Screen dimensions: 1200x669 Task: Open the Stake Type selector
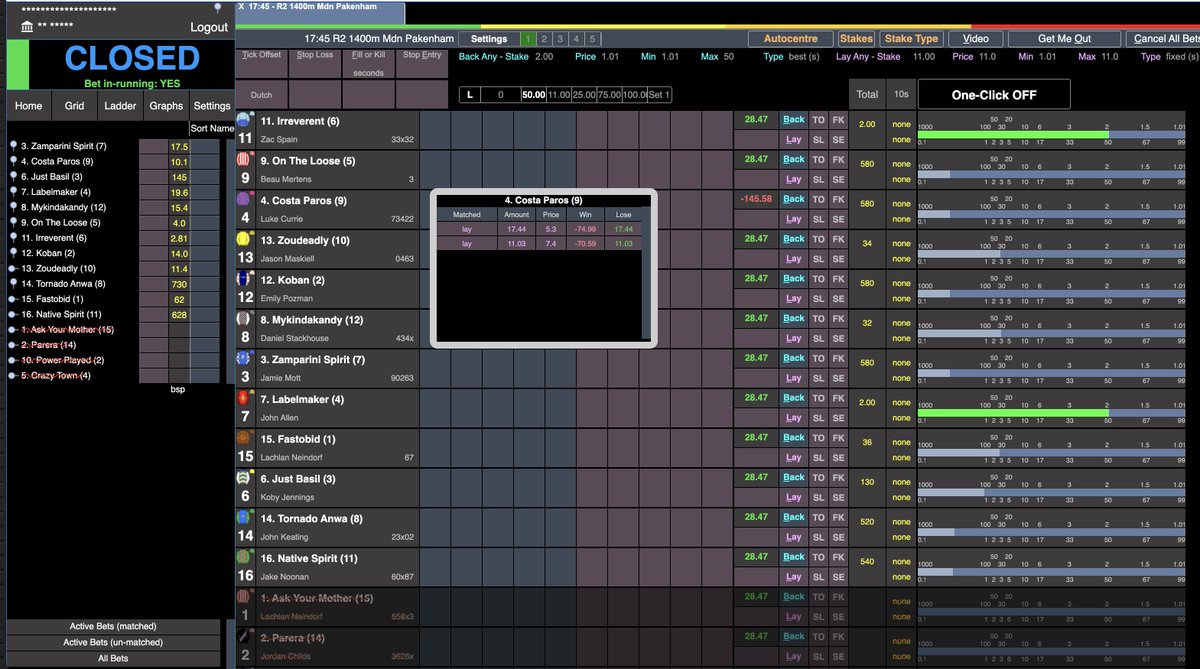[913, 39]
